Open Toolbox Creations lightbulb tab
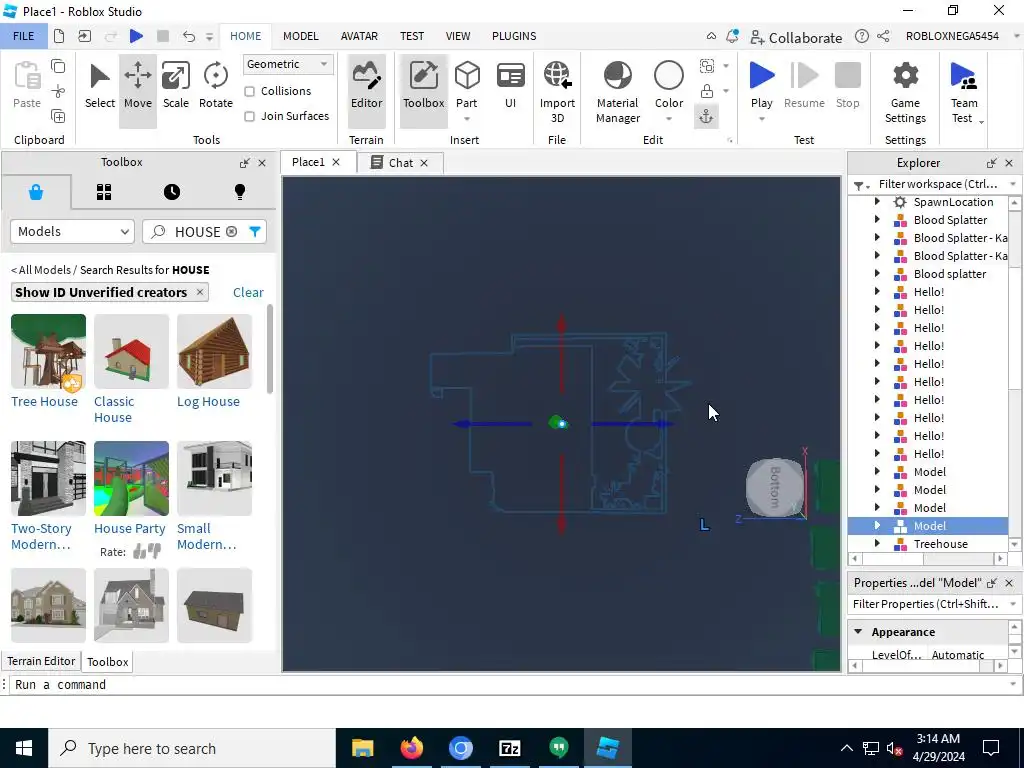Screen dimensions: 1024x768 coord(240,192)
